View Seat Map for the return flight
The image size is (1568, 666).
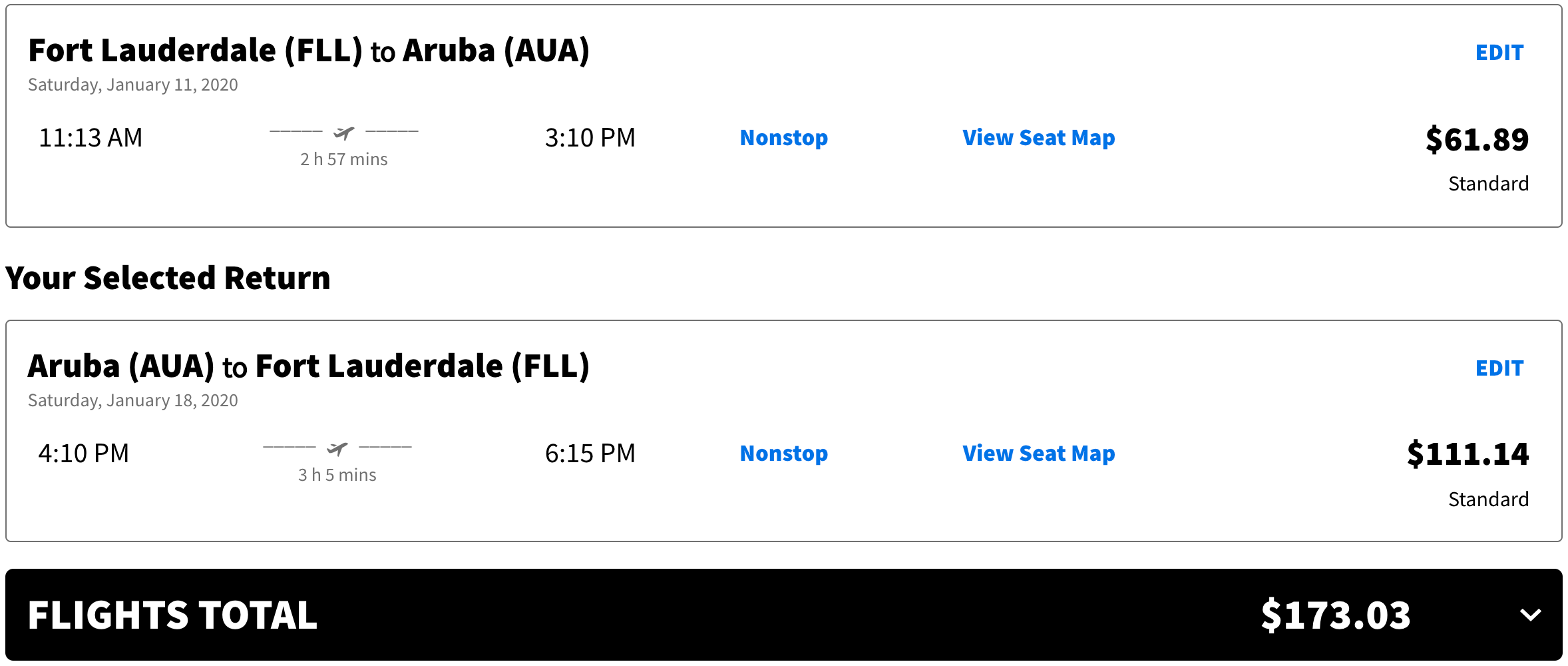click(x=1038, y=454)
